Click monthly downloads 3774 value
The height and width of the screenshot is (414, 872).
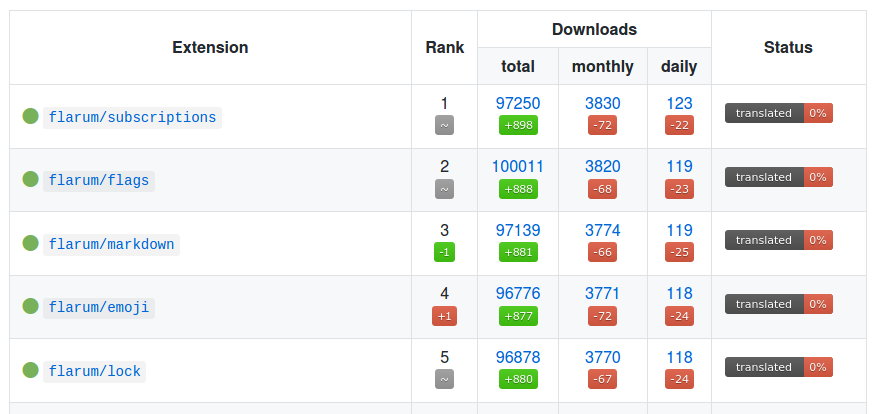[603, 230]
